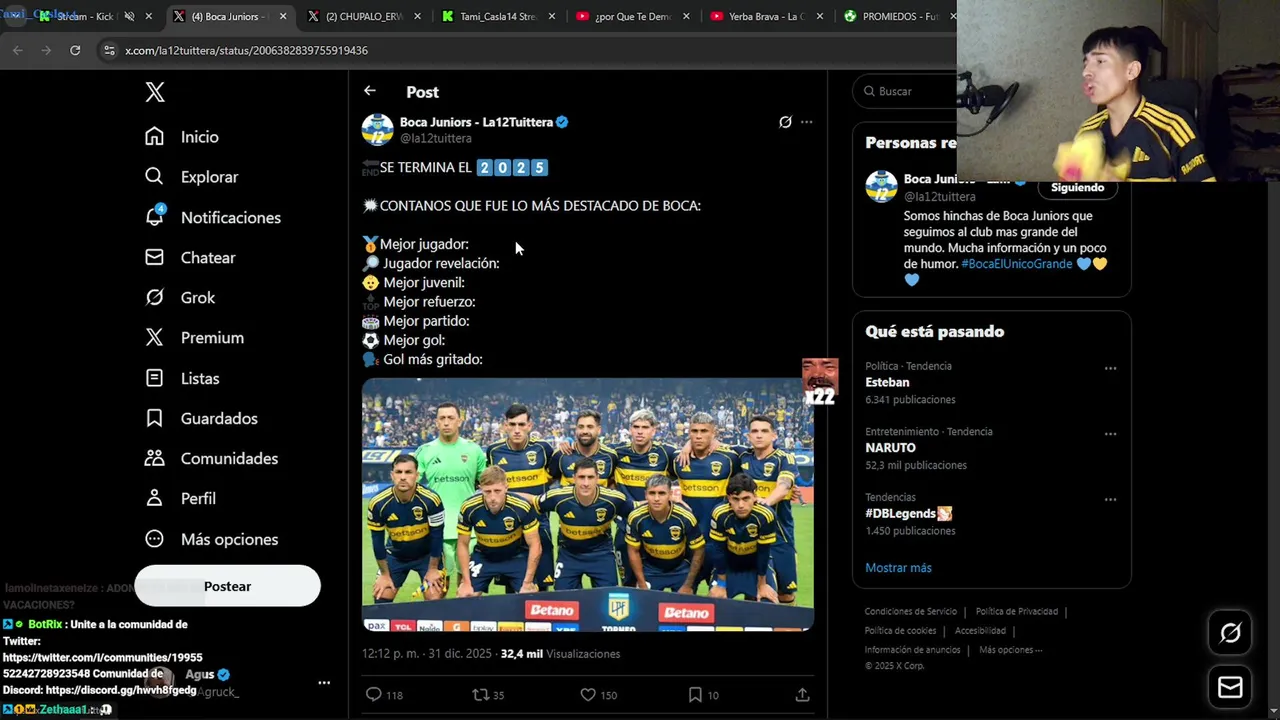Switch to the CHUPALO_ERW X tab
Viewport: 1280px width, 720px height.
click(366, 16)
